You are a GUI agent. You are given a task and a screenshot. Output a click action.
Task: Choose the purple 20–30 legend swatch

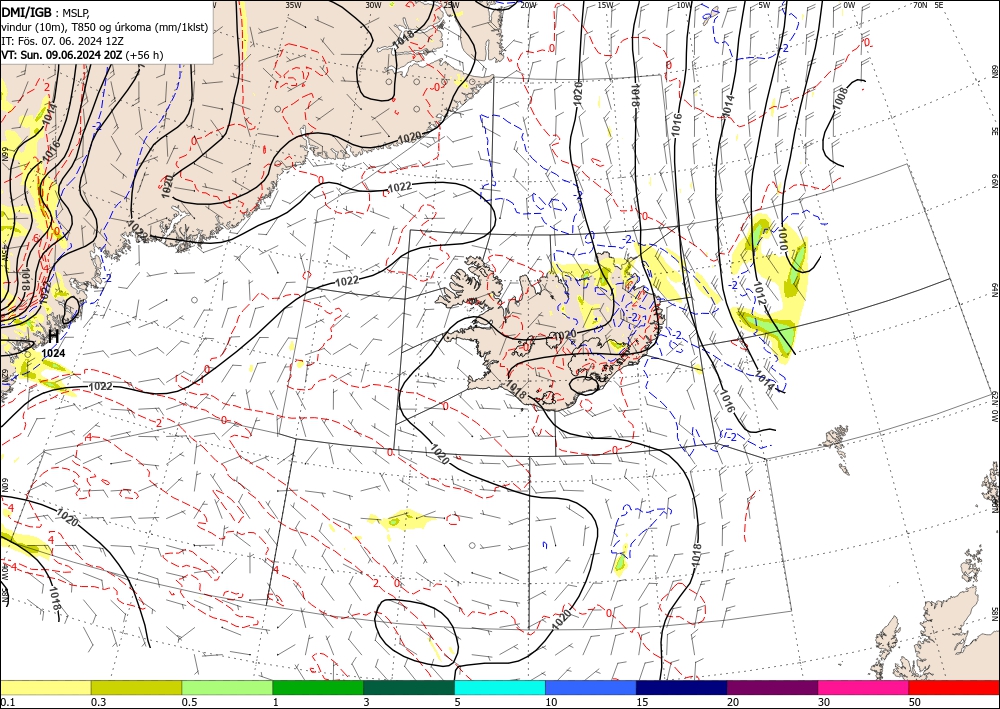[772, 687]
